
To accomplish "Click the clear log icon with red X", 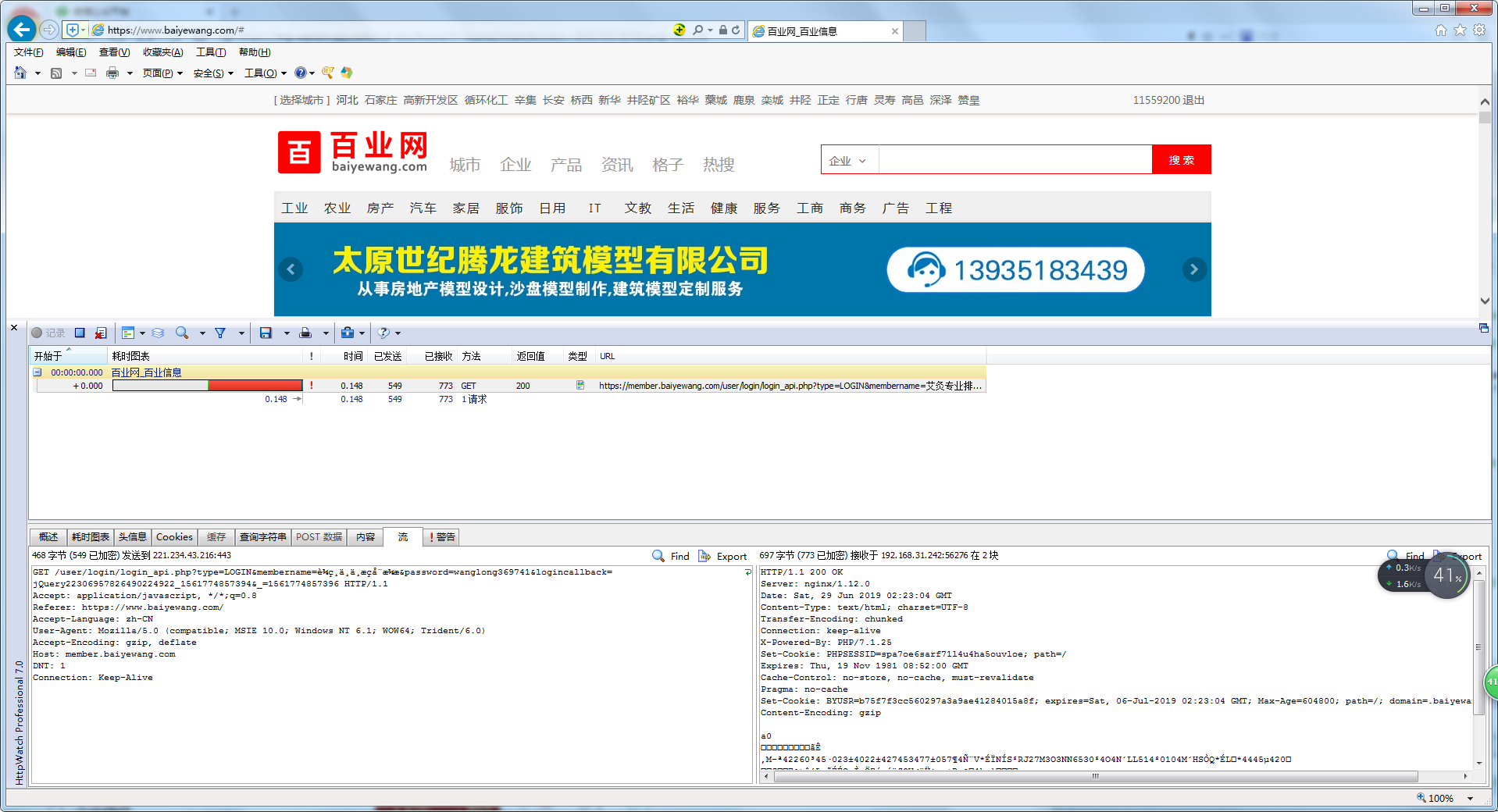I will point(101,333).
